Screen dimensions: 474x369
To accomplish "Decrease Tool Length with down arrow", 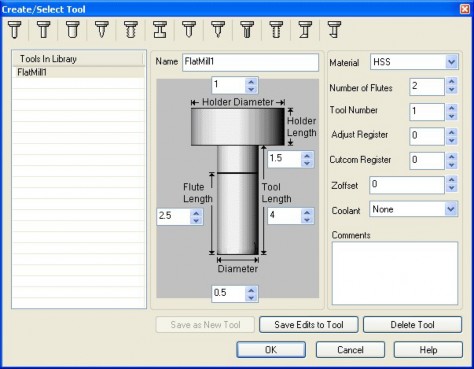I will pyautogui.click(x=307, y=220).
